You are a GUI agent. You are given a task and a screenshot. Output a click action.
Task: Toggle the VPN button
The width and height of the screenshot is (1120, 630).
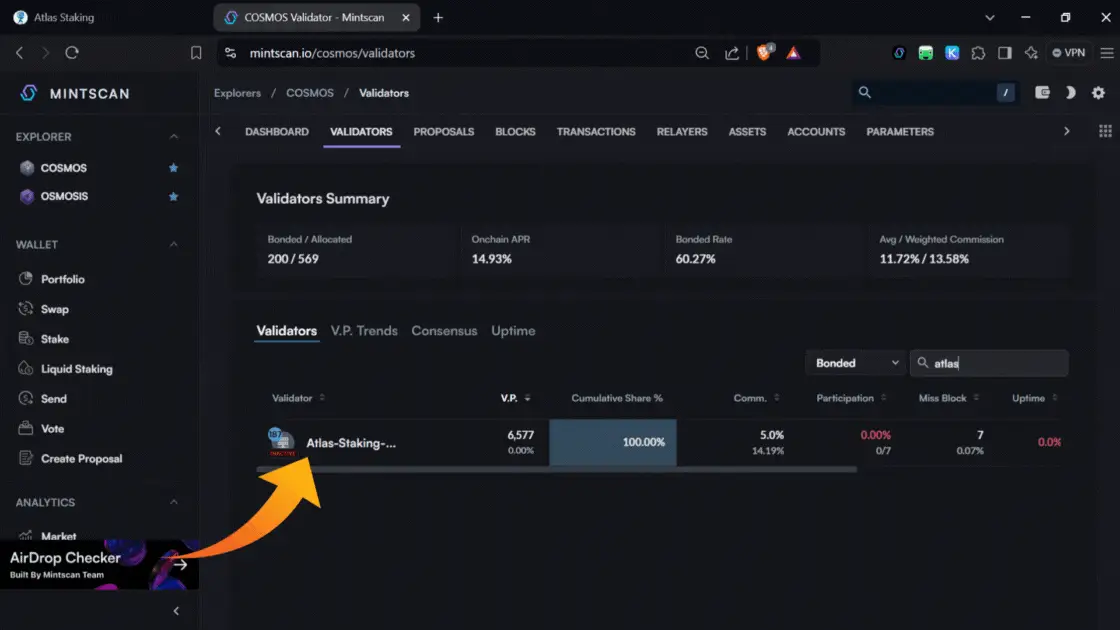(1068, 53)
